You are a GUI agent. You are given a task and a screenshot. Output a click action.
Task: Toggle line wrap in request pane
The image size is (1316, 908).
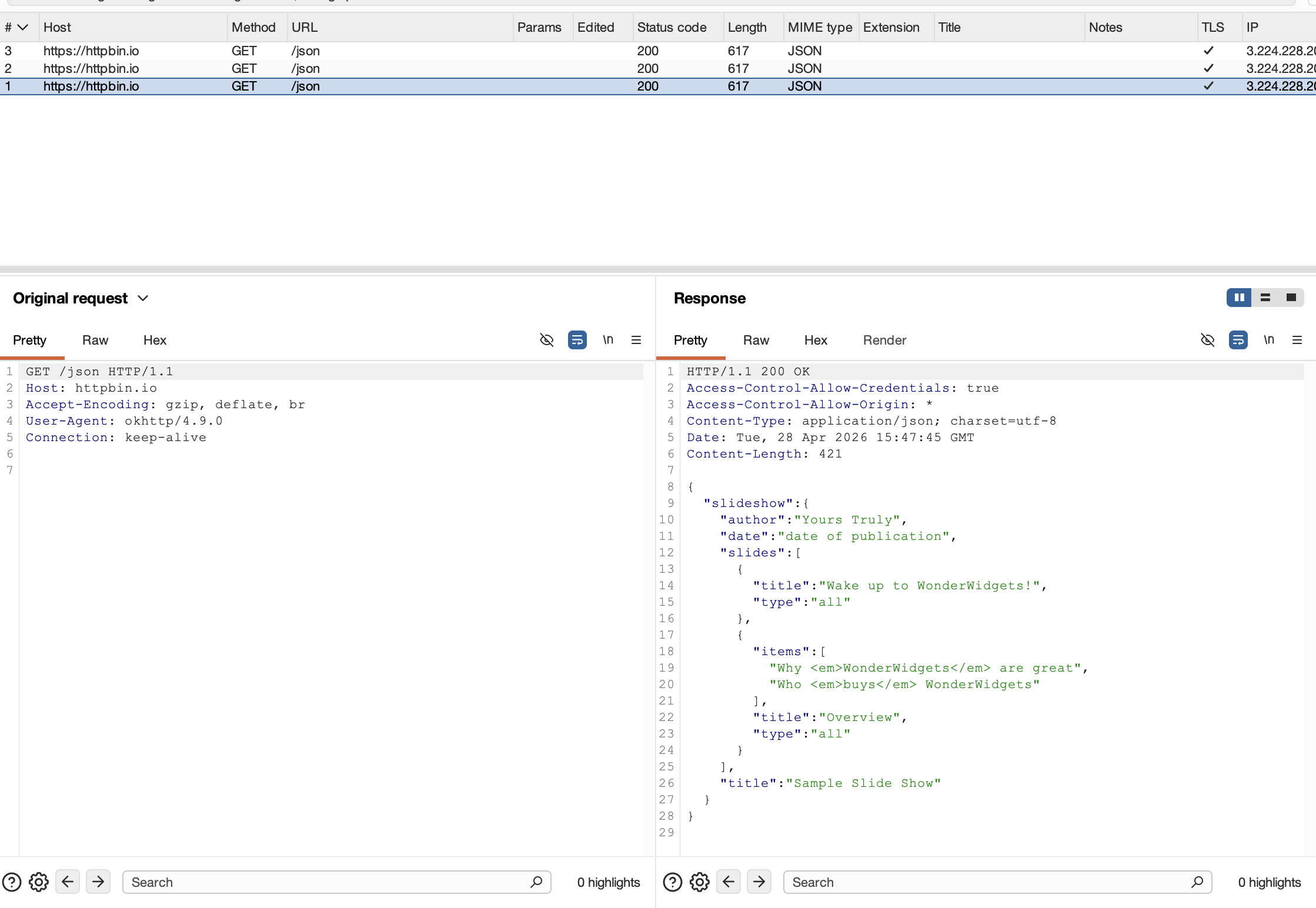[577, 340]
